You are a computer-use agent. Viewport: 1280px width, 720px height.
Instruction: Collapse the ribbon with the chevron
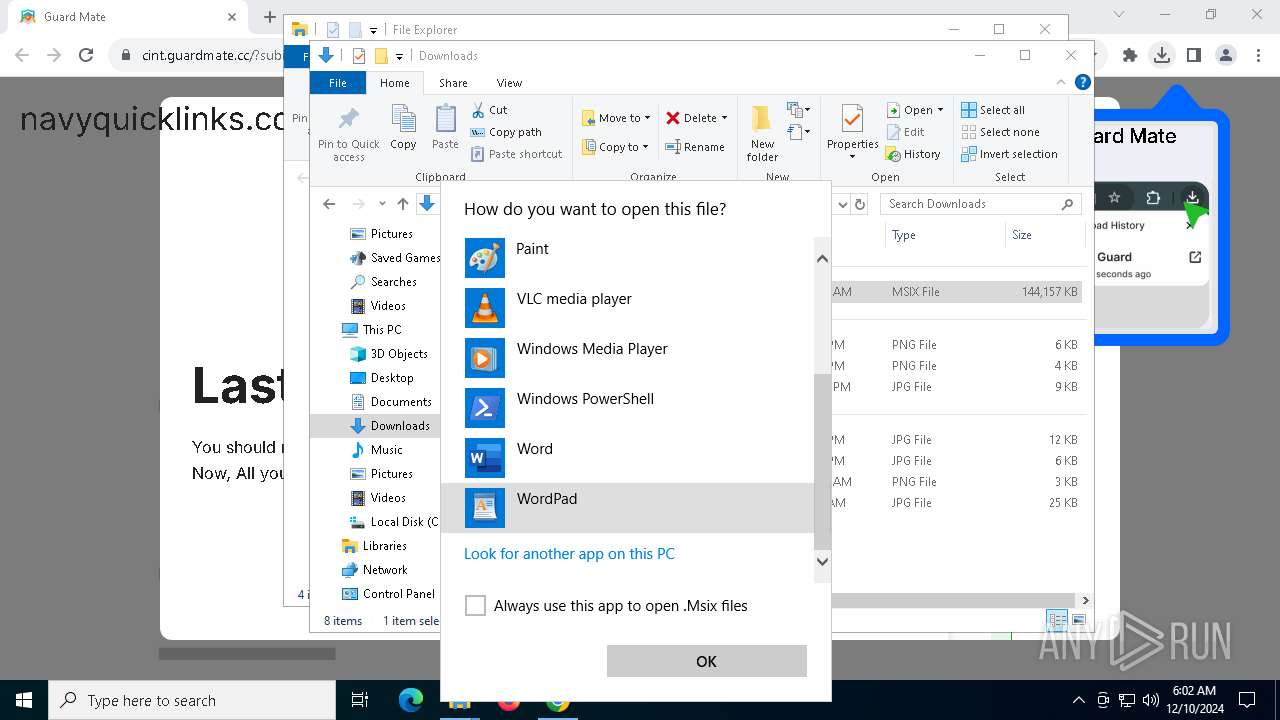click(x=1061, y=83)
